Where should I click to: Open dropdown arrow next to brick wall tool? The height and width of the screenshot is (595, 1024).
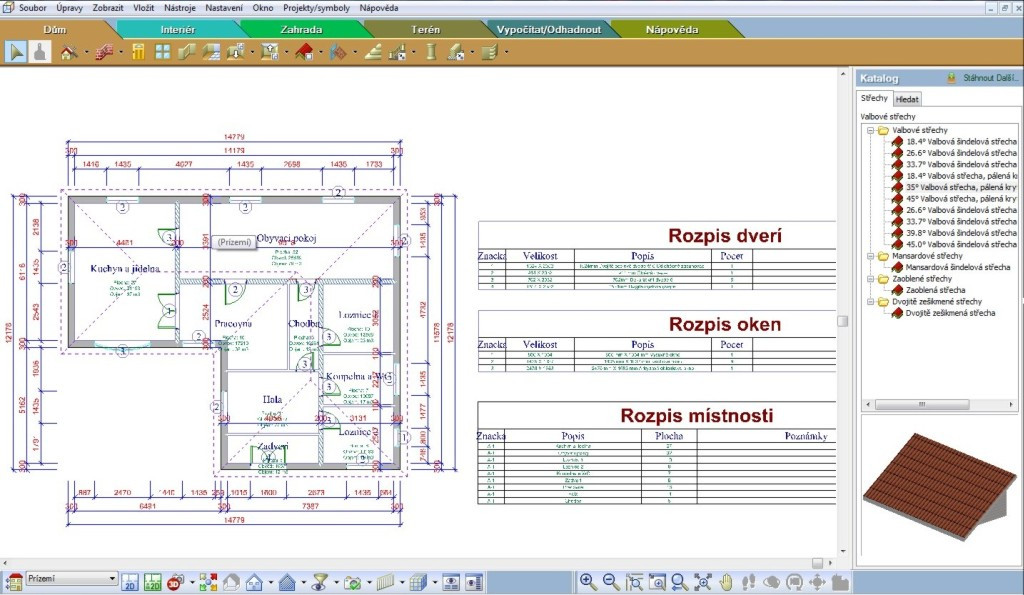[121, 53]
